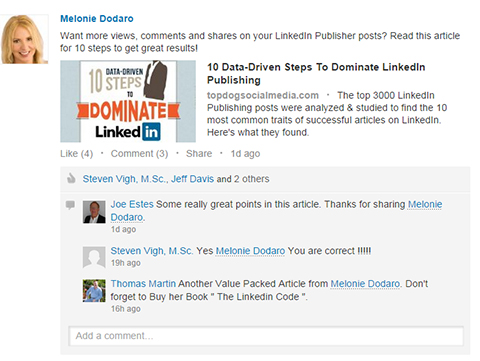Image resolution: width=480 pixels, height=361 pixels.
Task: Click the '16h ago' comment timestamp
Action: [x=126, y=309]
